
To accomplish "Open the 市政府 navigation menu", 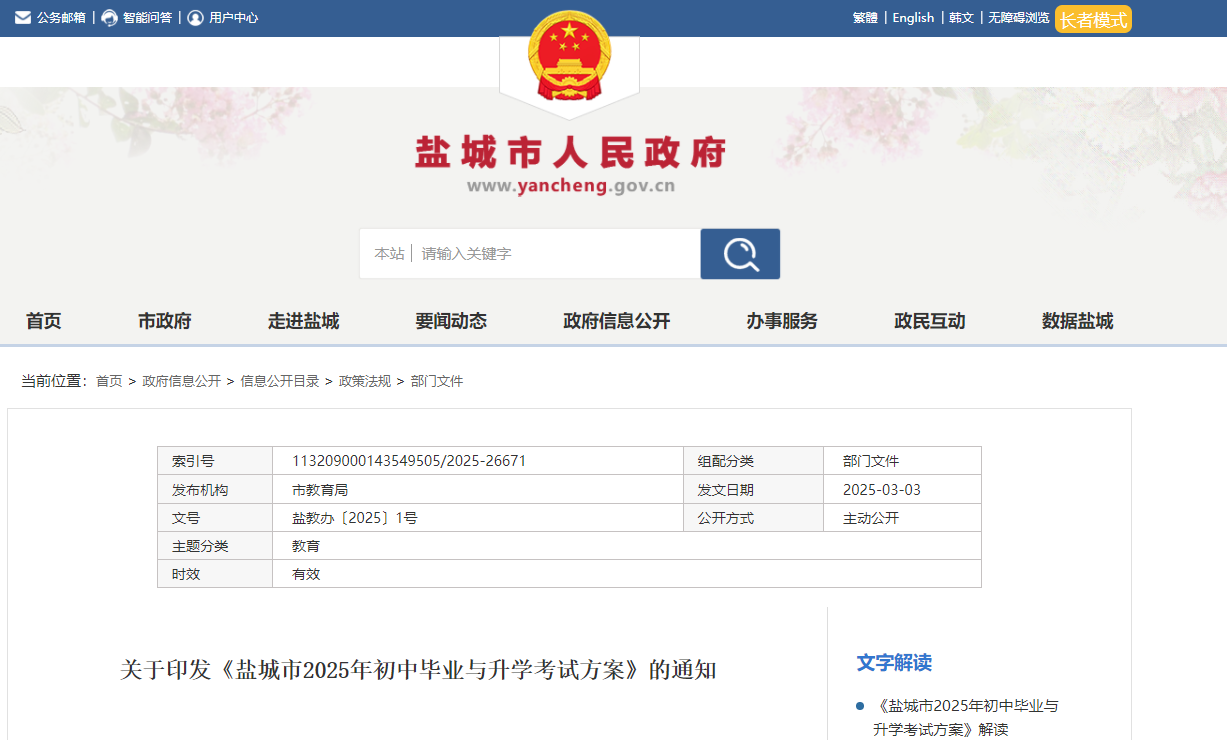I will (x=165, y=321).
